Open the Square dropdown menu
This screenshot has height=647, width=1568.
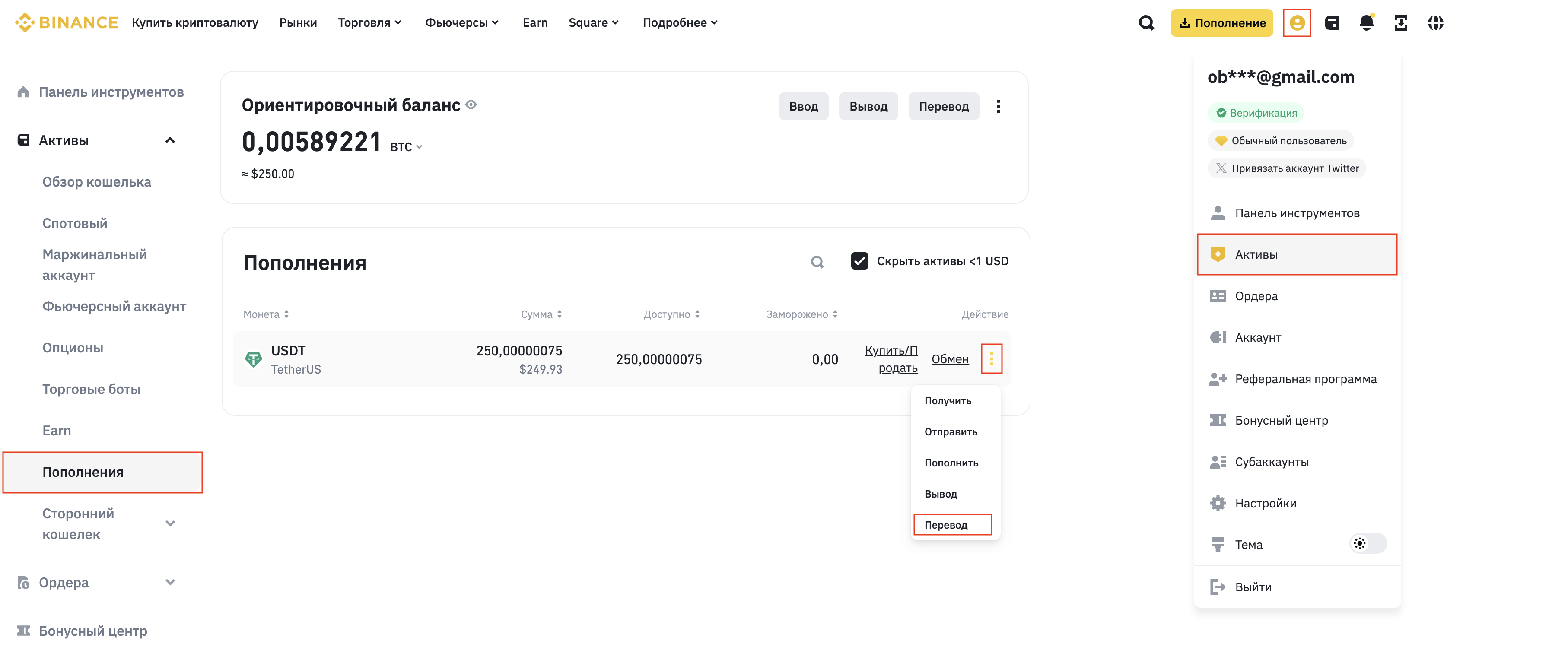tap(594, 22)
